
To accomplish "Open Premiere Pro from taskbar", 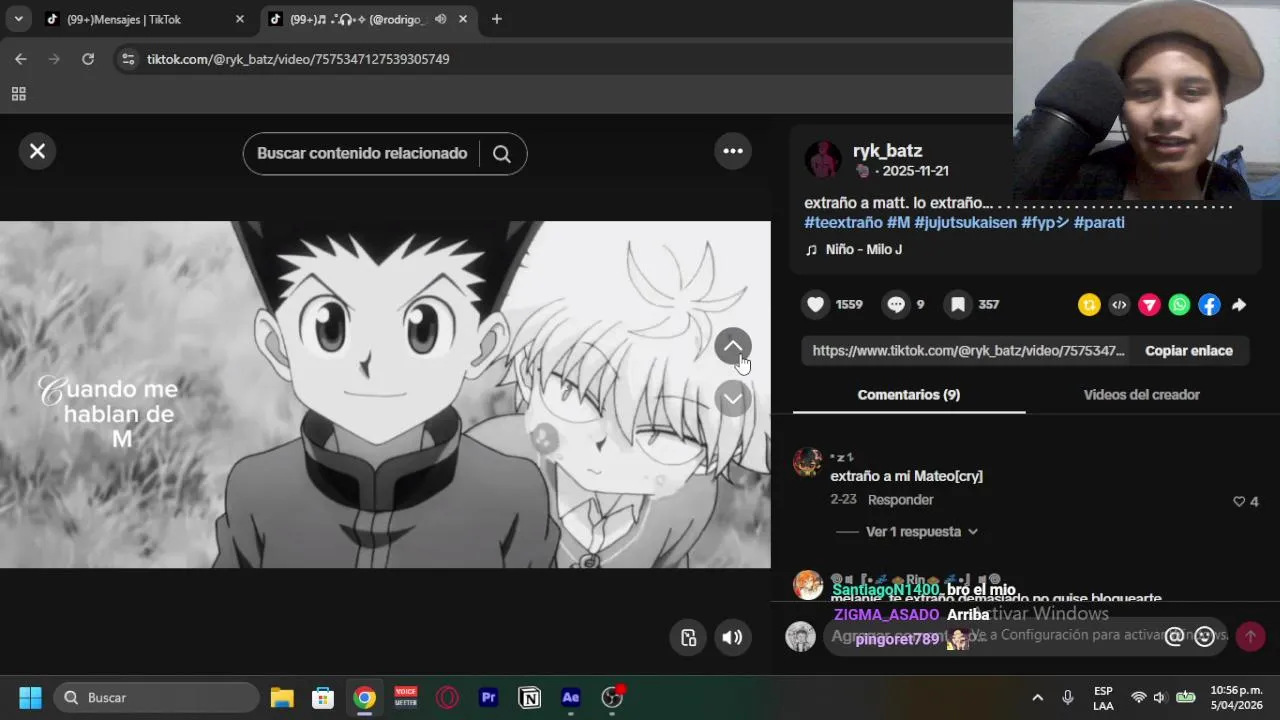I will point(489,698).
